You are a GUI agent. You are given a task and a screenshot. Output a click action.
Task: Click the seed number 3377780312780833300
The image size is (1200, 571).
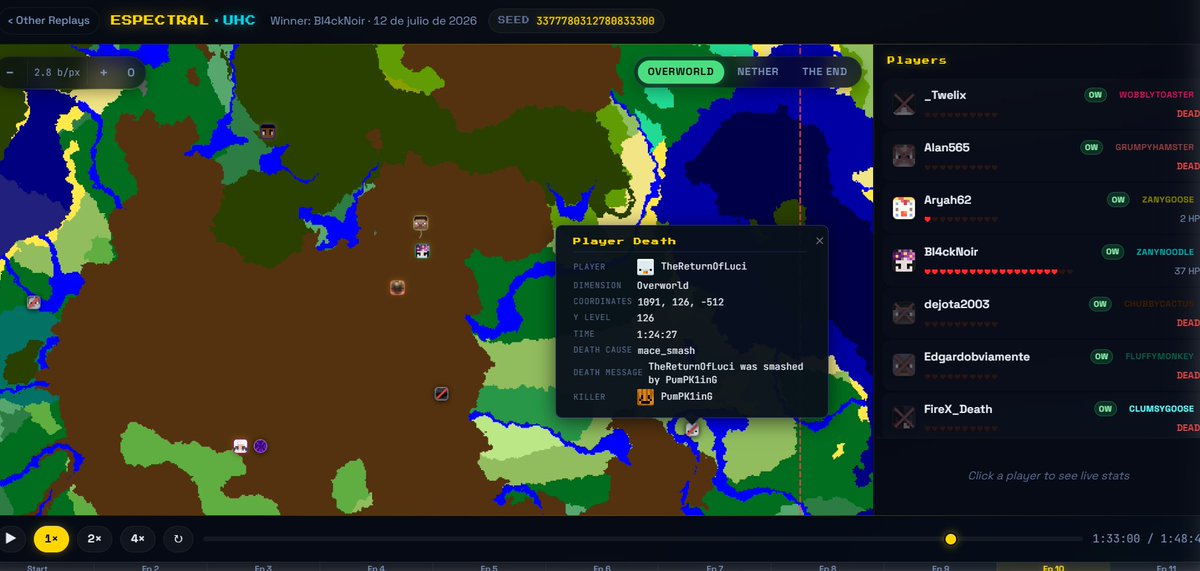tap(596, 20)
